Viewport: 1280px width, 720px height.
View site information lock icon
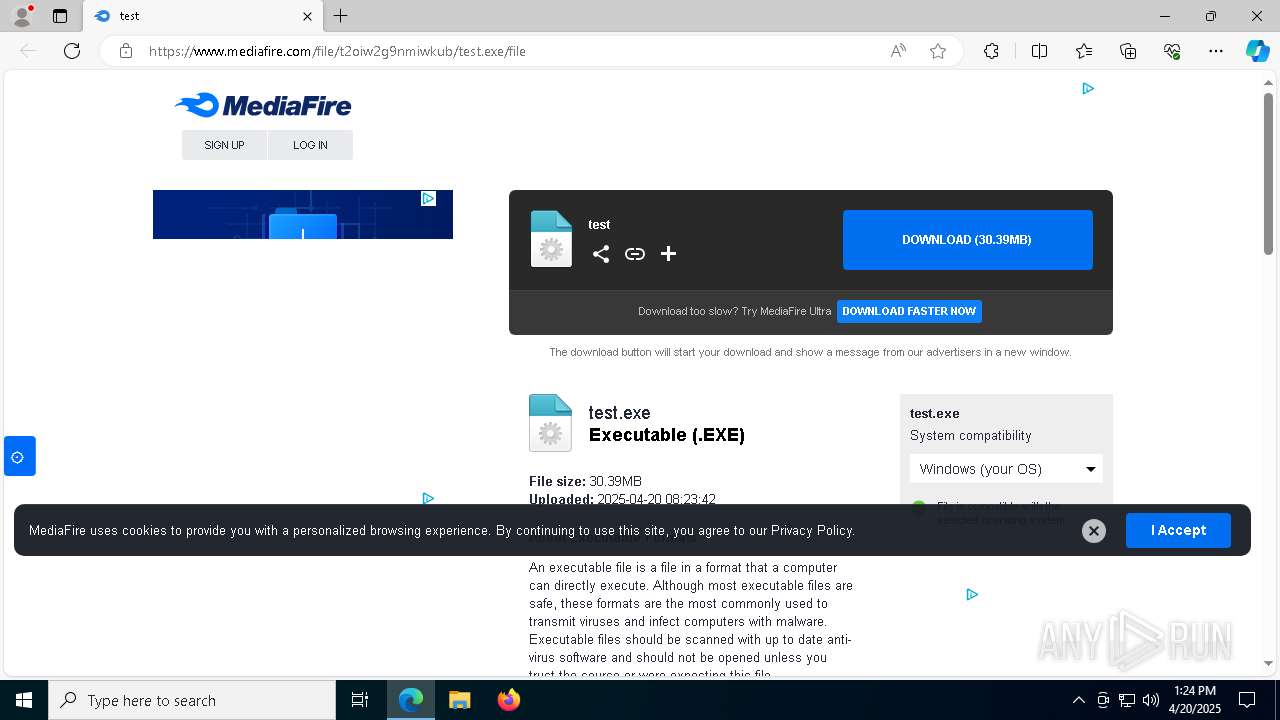coord(125,51)
